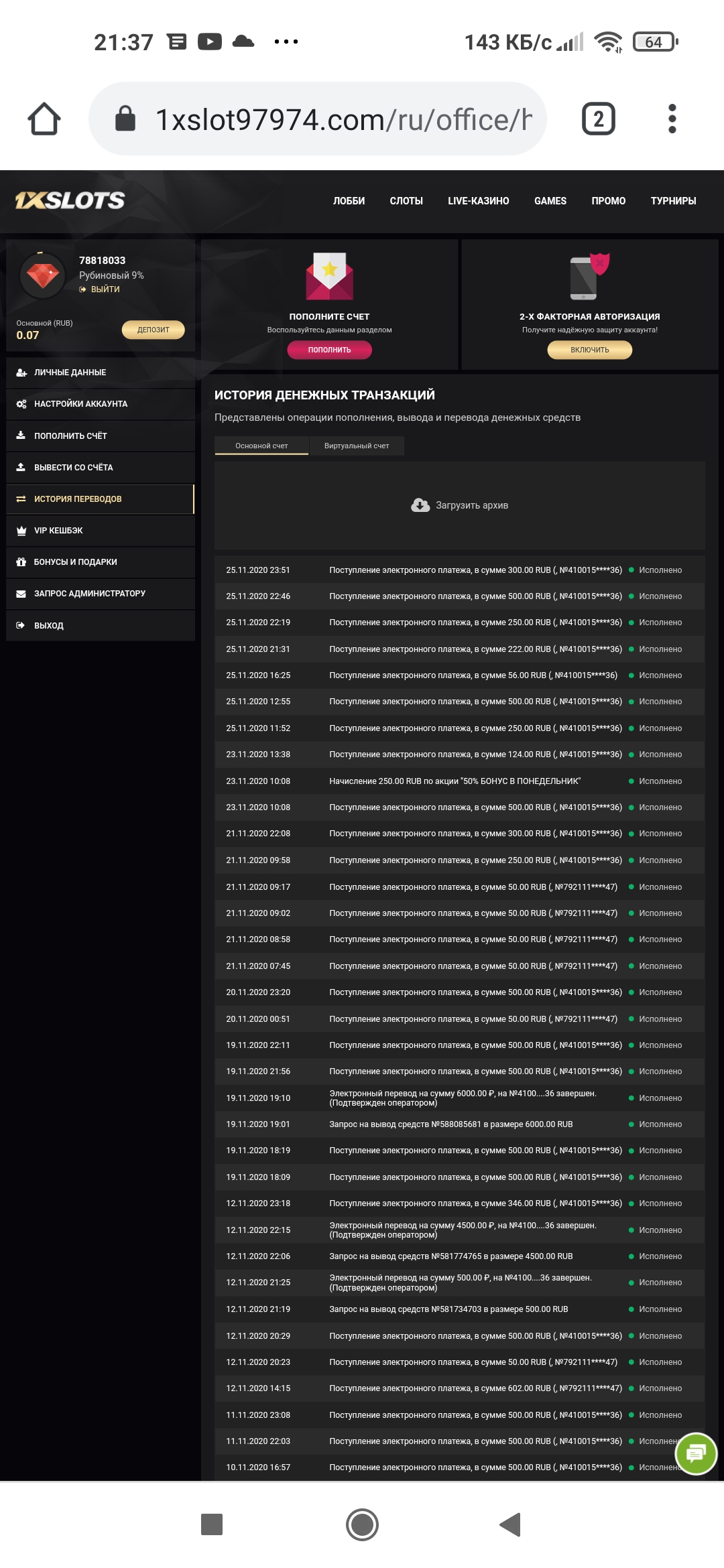Click the ruby status badge icon
This screenshot has height=1568, width=724.
pyautogui.click(x=43, y=275)
